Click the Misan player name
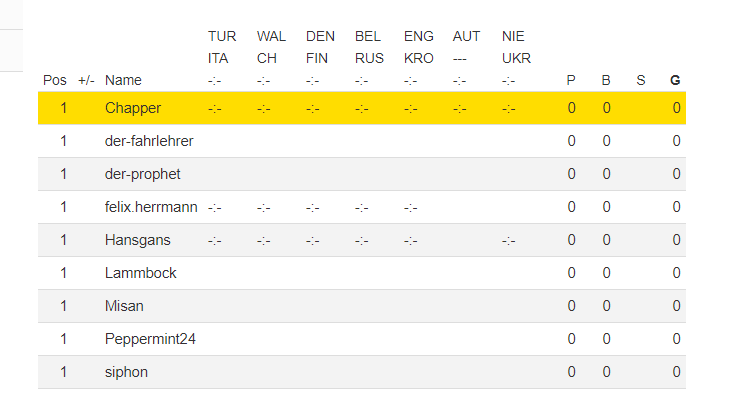The width and height of the screenshot is (740, 418). coord(124,306)
